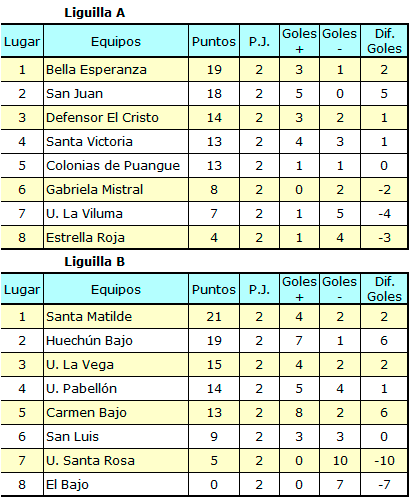Viewport: 409px width, 497px height.
Task: Click U. Pabellón team name
Action: pos(81,388)
